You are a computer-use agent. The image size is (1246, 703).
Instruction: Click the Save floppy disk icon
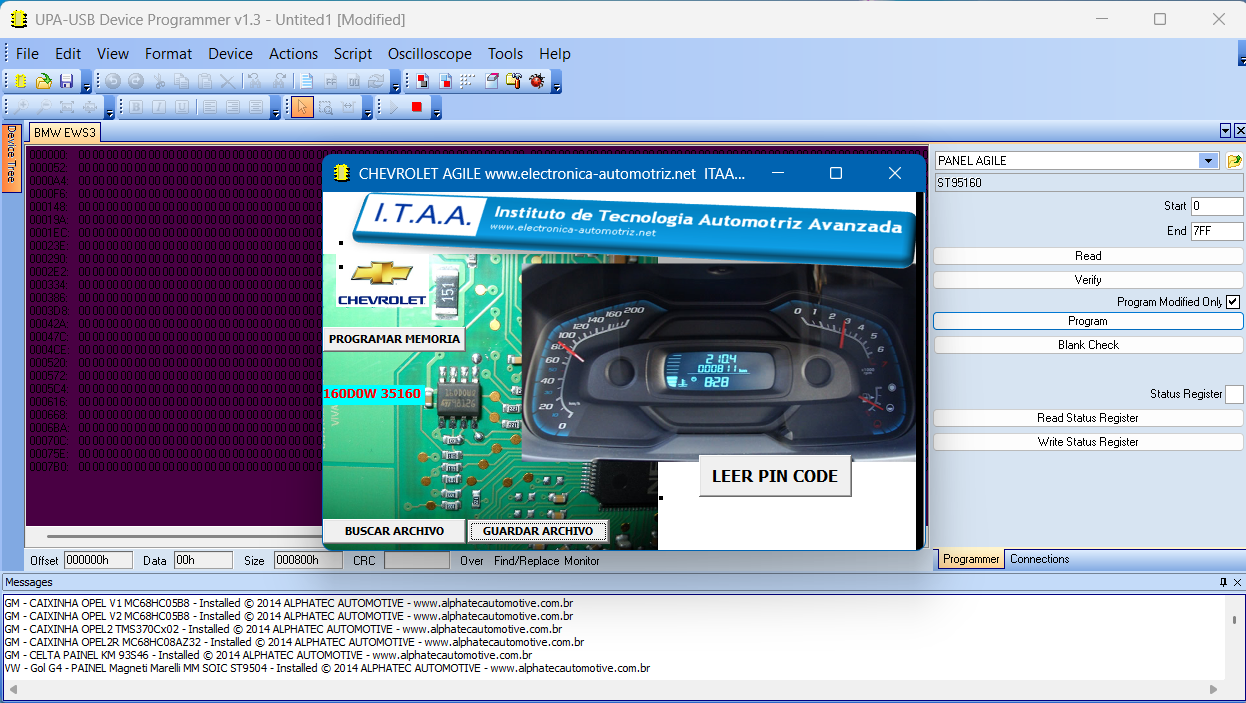(66, 81)
